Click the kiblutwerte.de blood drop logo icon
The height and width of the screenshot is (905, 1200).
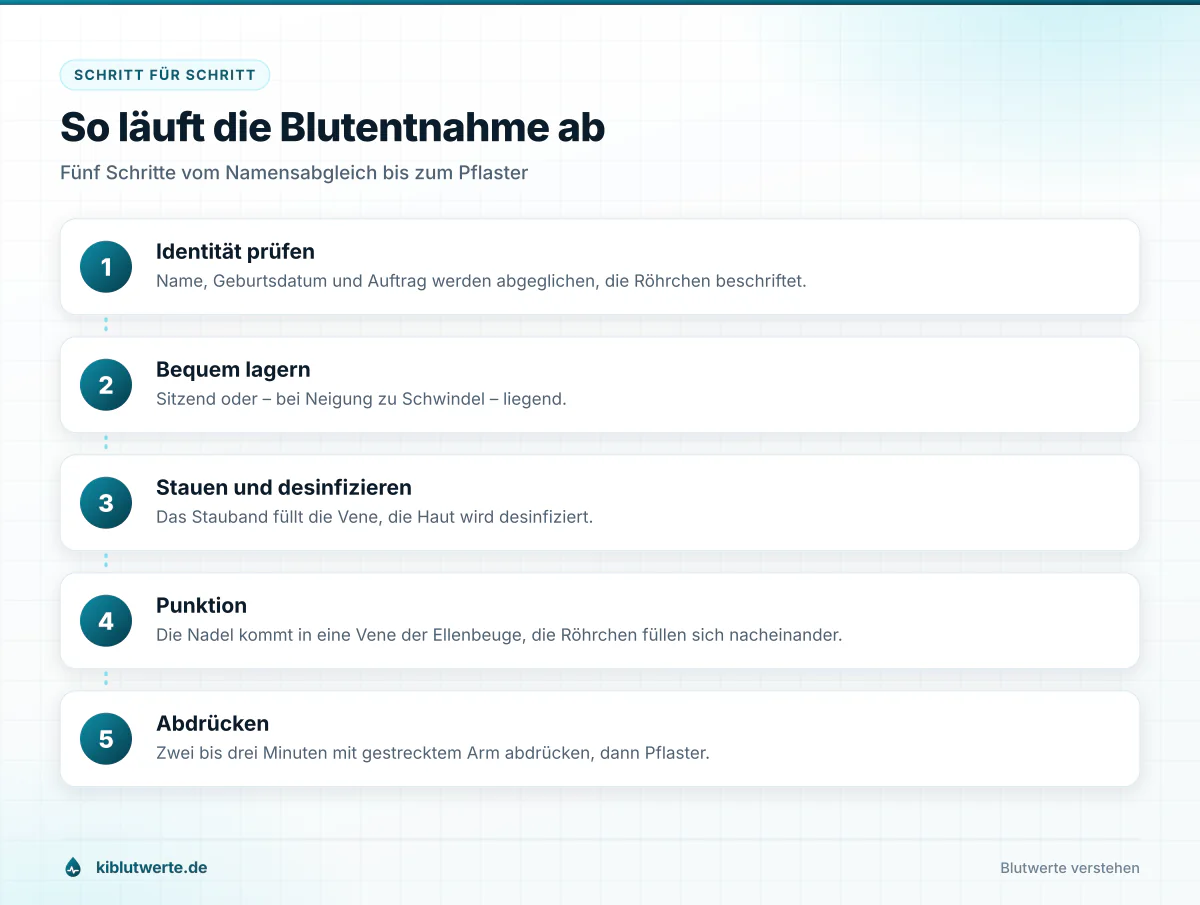[73, 868]
